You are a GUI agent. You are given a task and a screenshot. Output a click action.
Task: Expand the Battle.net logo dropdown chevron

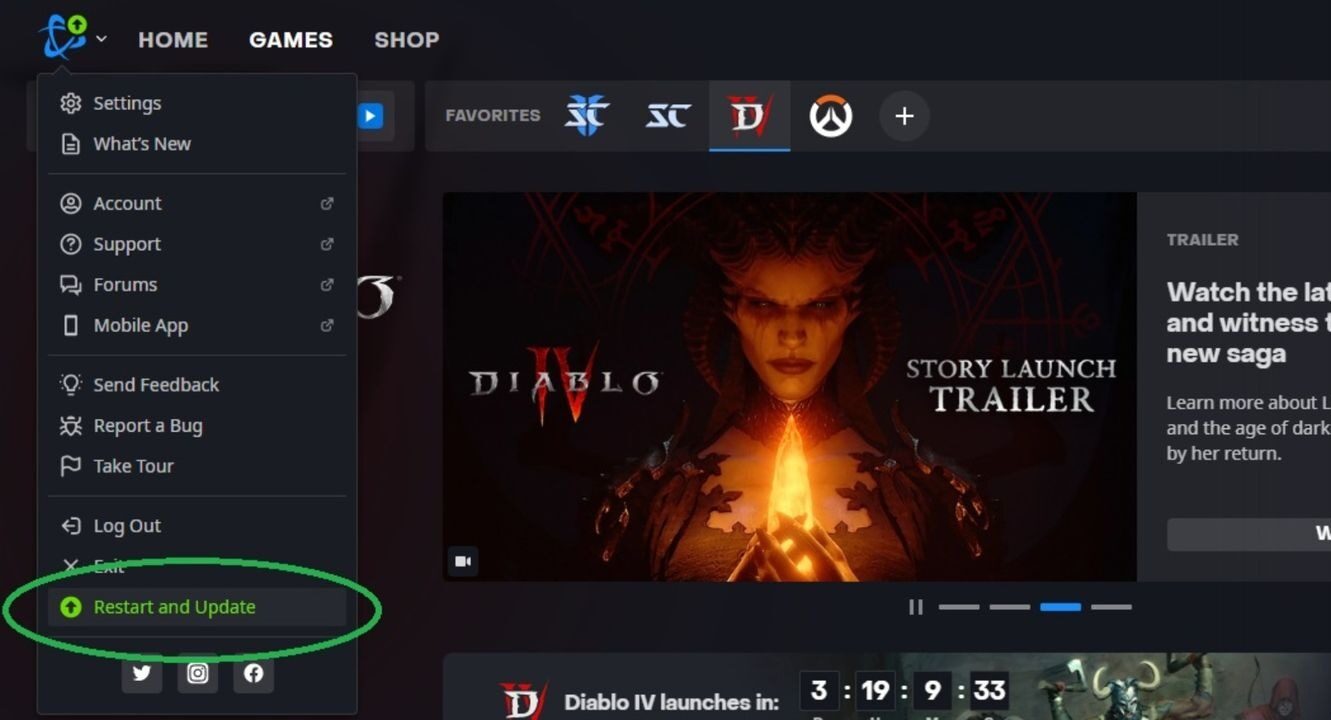coord(101,40)
